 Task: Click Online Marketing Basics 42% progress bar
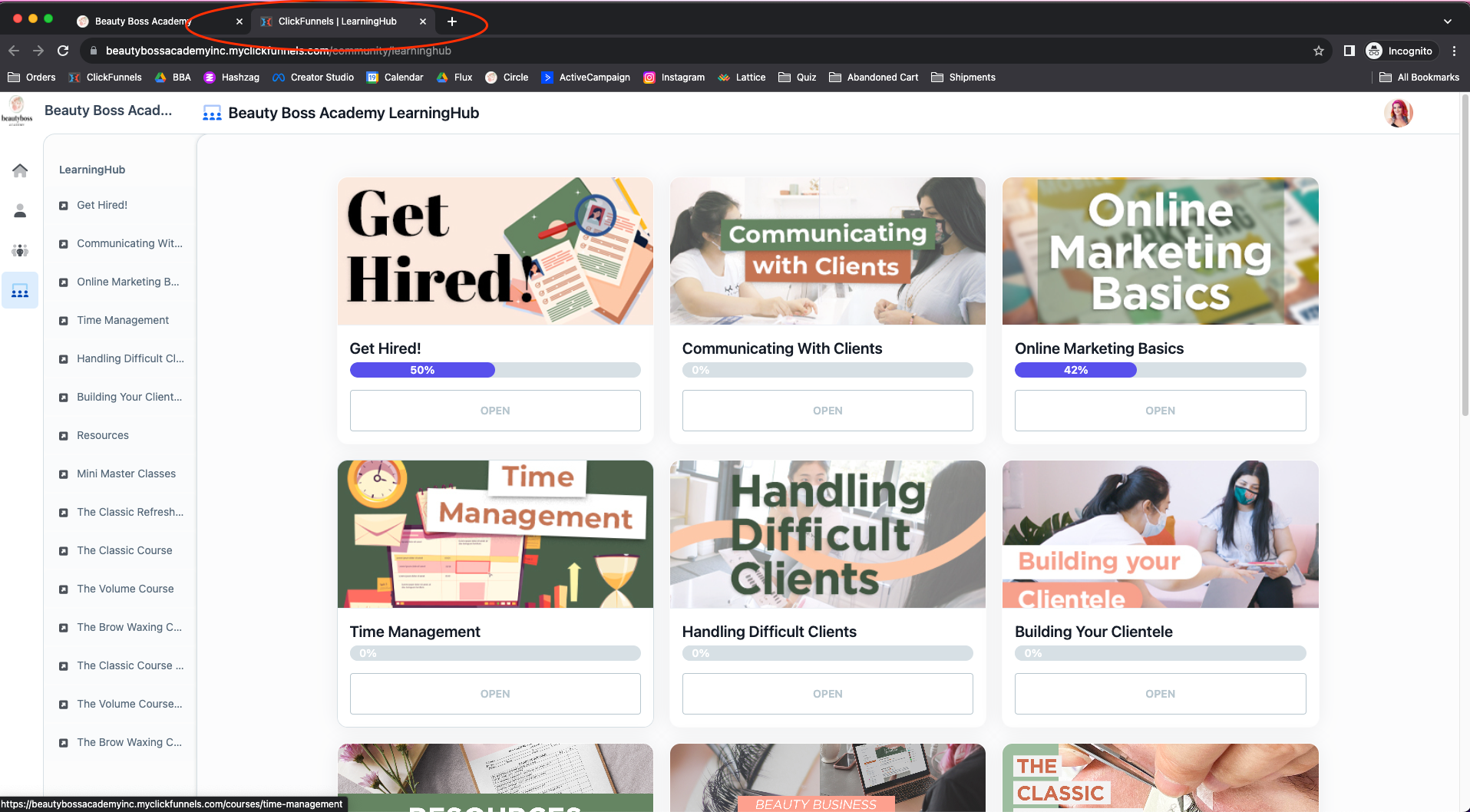[1160, 370]
